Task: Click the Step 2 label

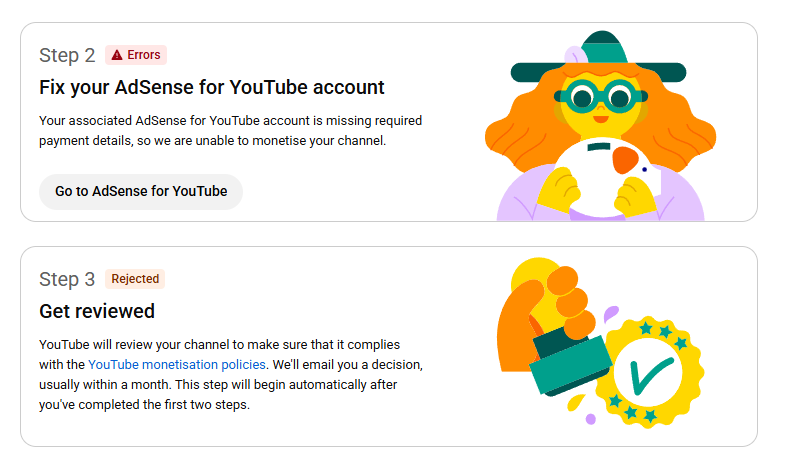Action: tap(67, 55)
